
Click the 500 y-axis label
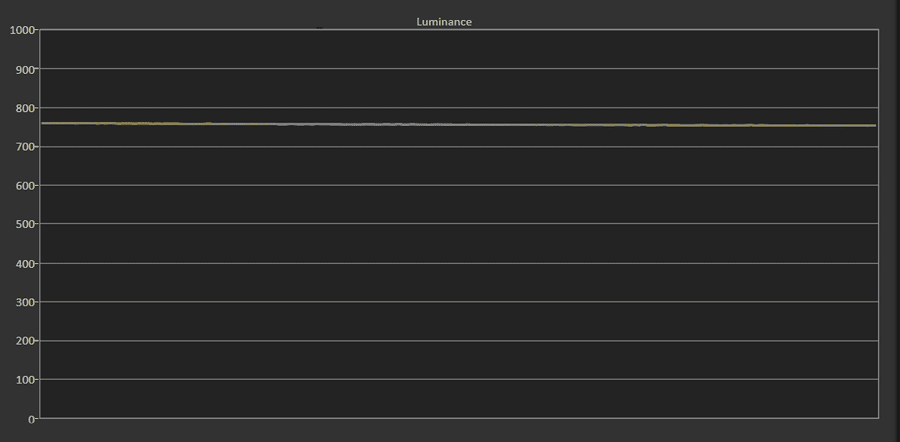click(x=26, y=224)
